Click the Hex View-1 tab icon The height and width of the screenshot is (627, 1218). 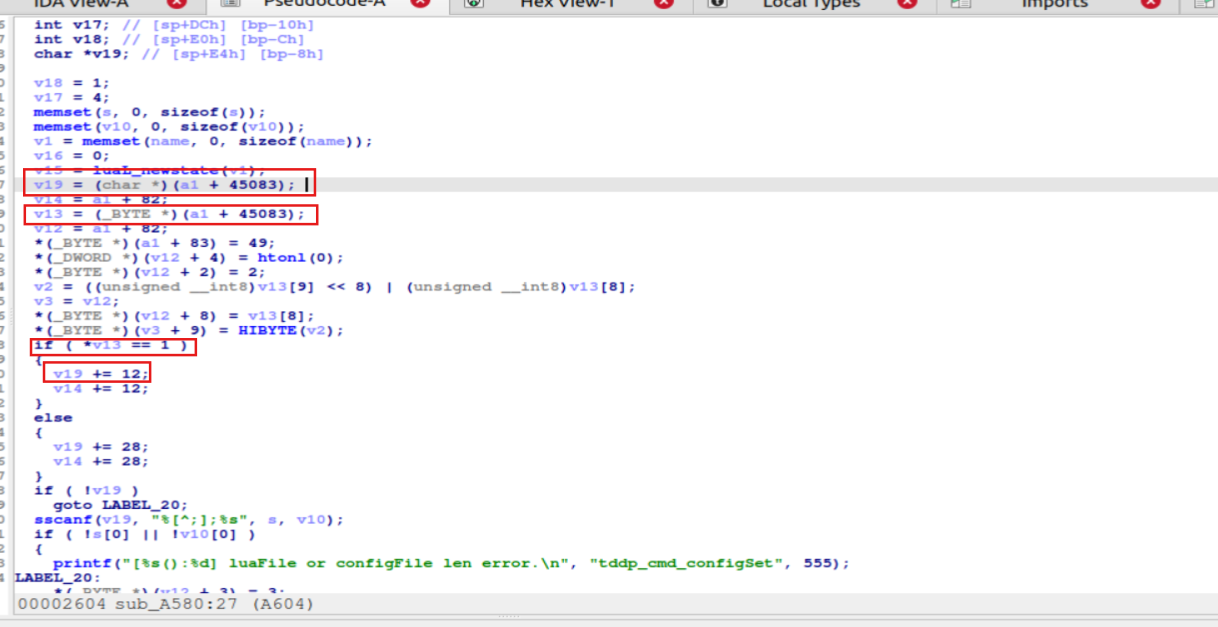pos(473,4)
